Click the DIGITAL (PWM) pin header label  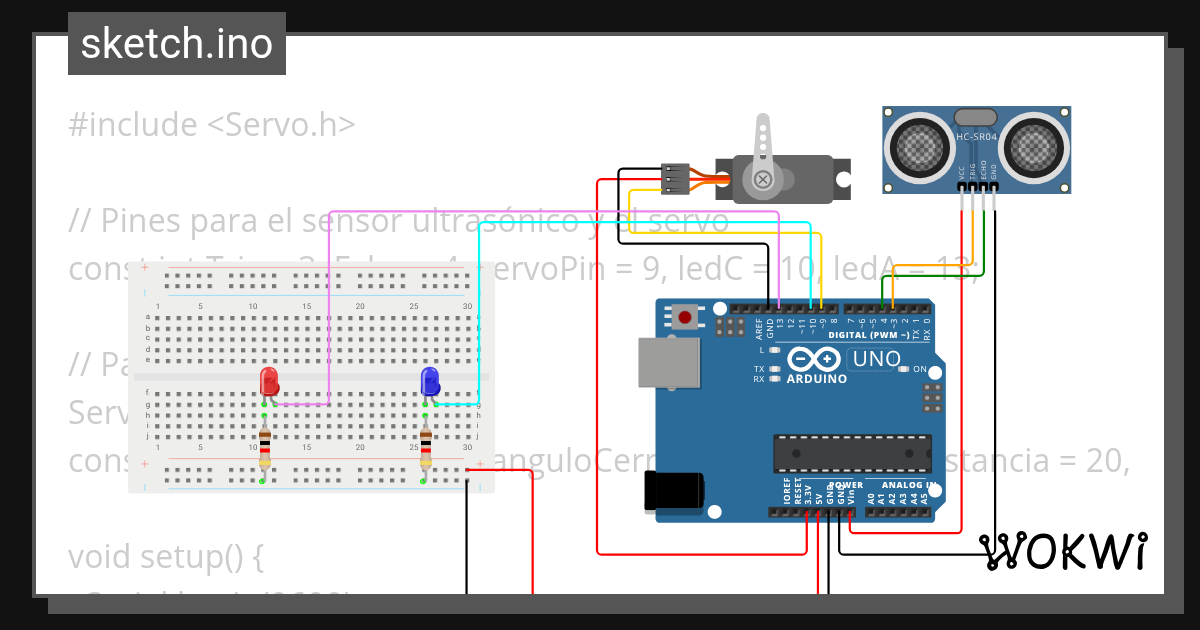click(869, 335)
